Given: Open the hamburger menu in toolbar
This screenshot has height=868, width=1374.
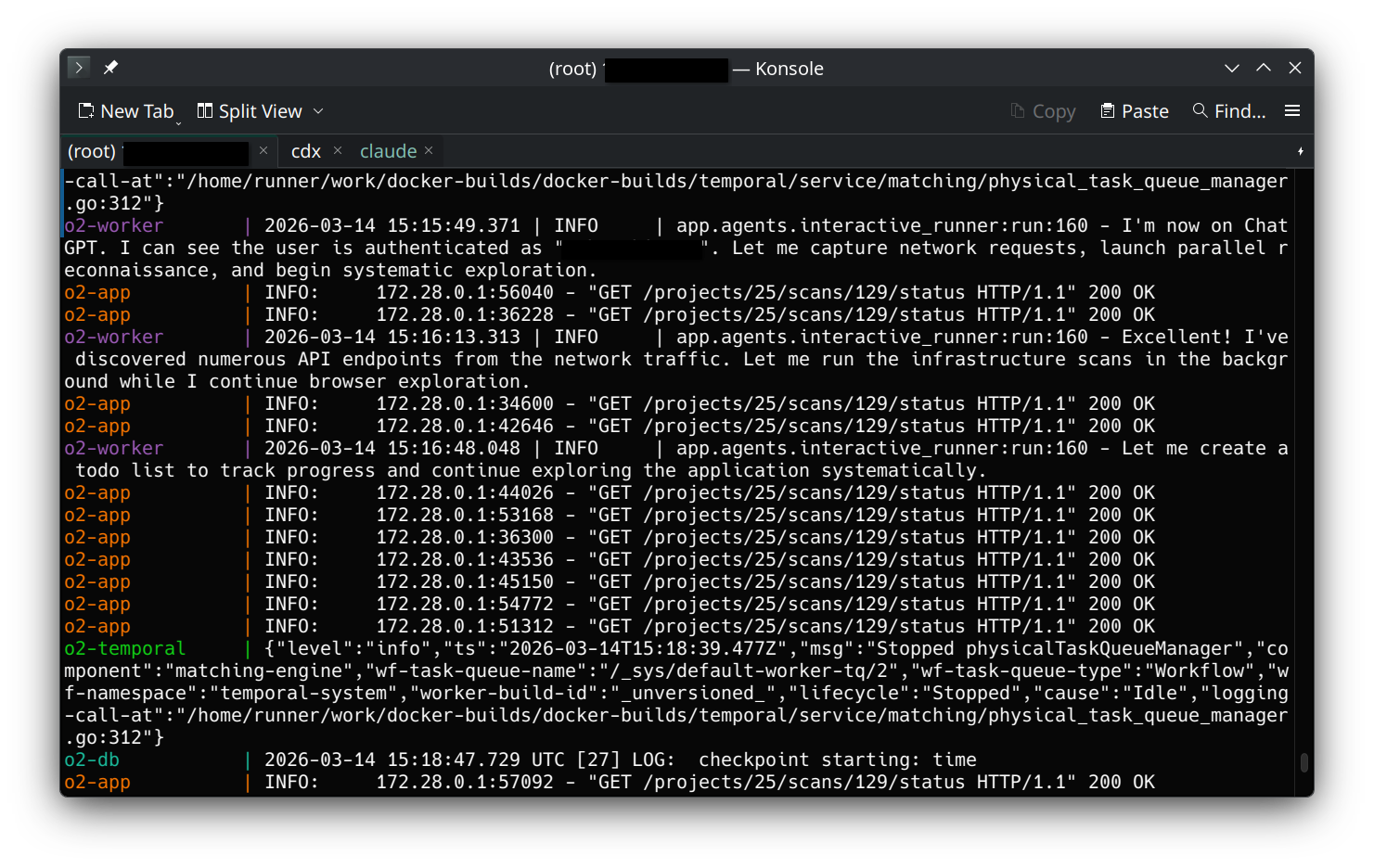Looking at the screenshot, I should click(x=1291, y=111).
